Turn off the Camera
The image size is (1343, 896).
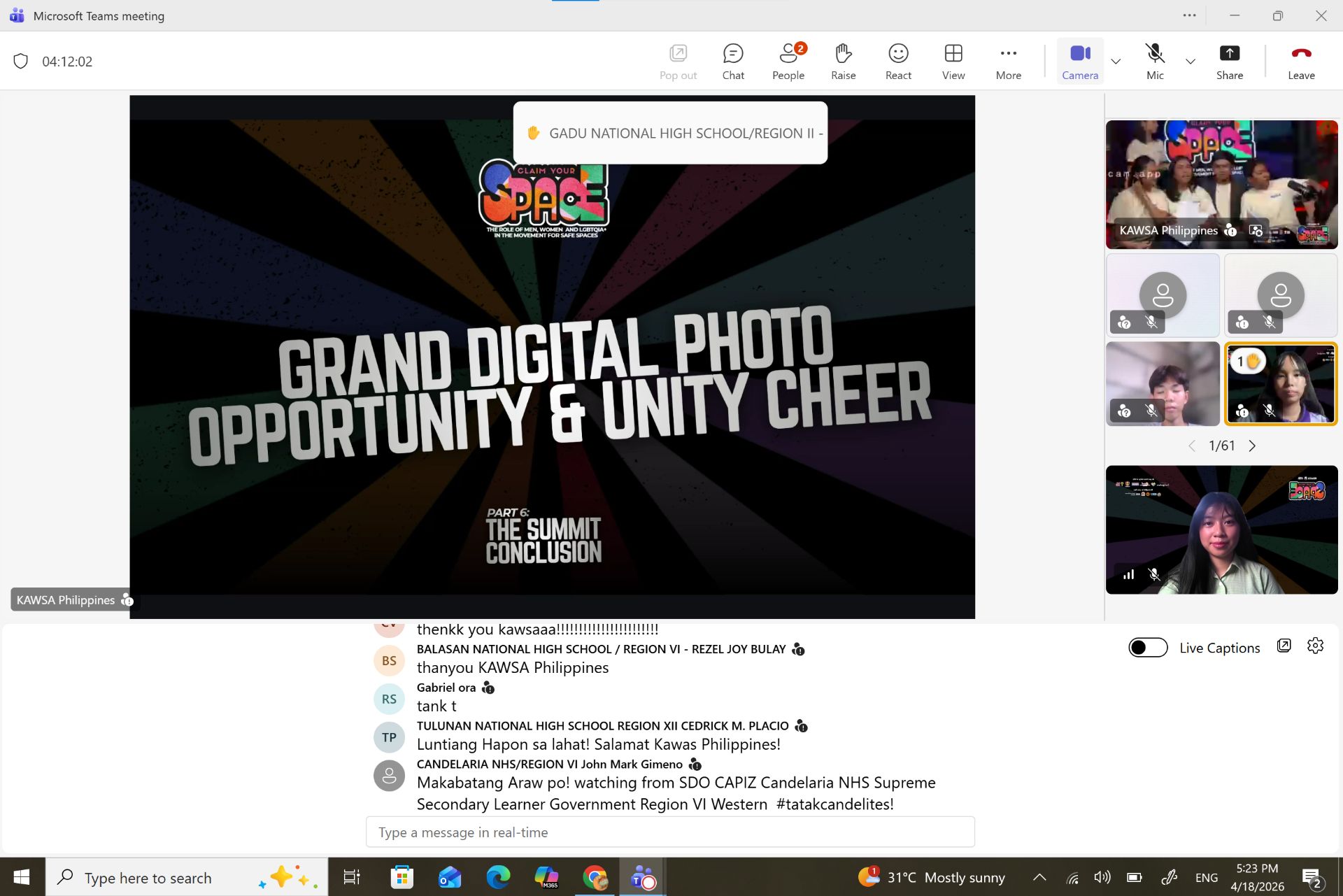1080,61
